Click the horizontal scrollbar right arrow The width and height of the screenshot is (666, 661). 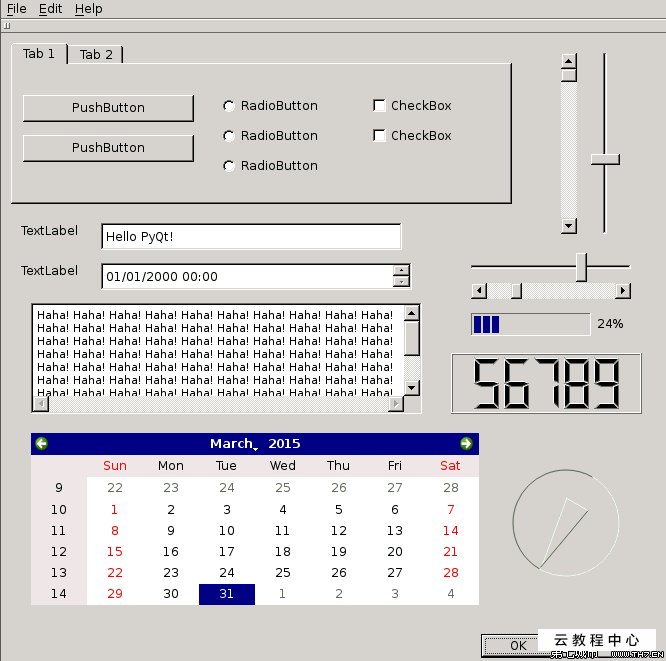click(x=623, y=291)
